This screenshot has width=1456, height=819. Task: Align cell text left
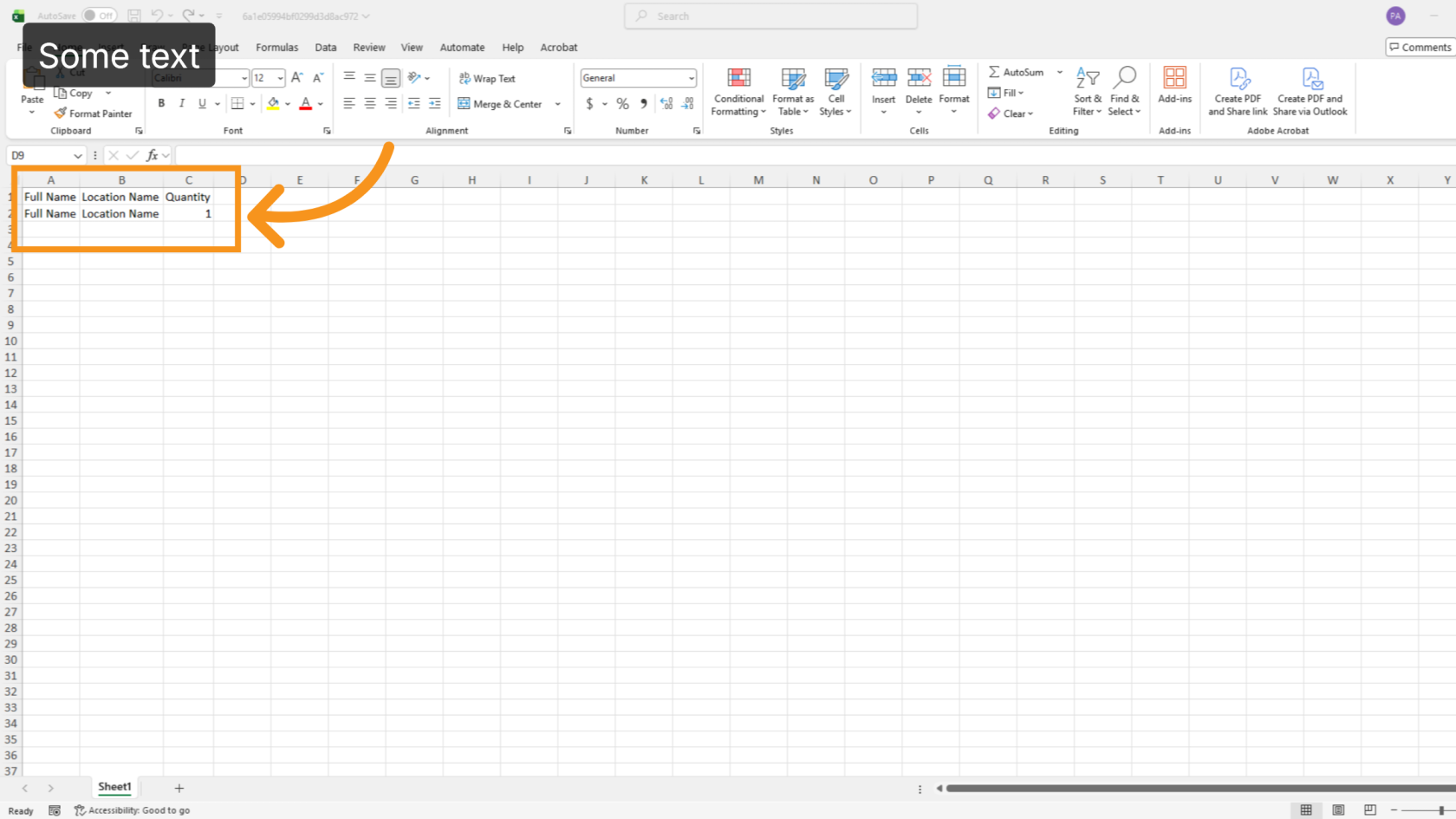click(349, 103)
